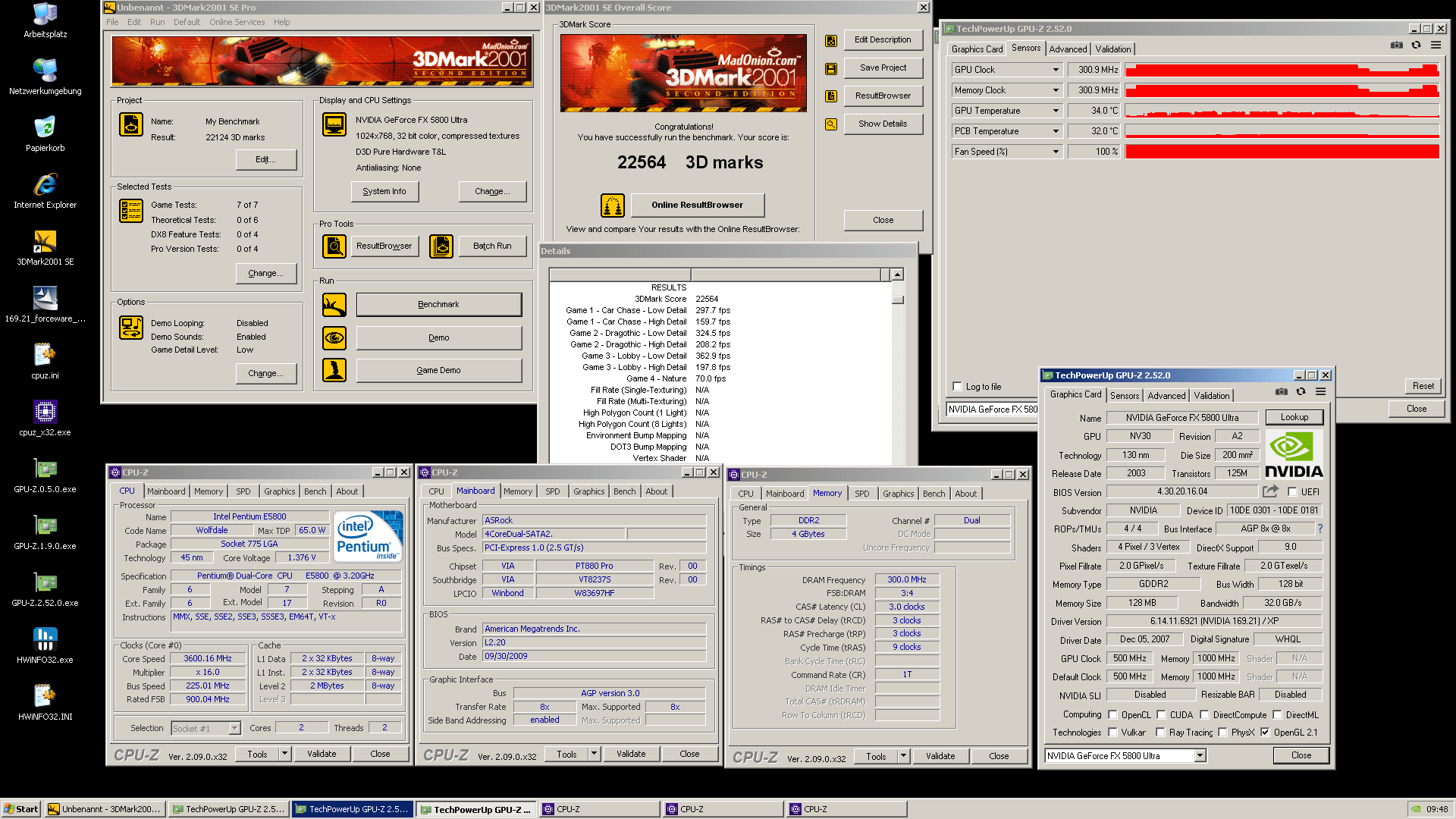
Task: Expand the Fan Speed (%) sensor dropdown
Action: click(x=1055, y=152)
